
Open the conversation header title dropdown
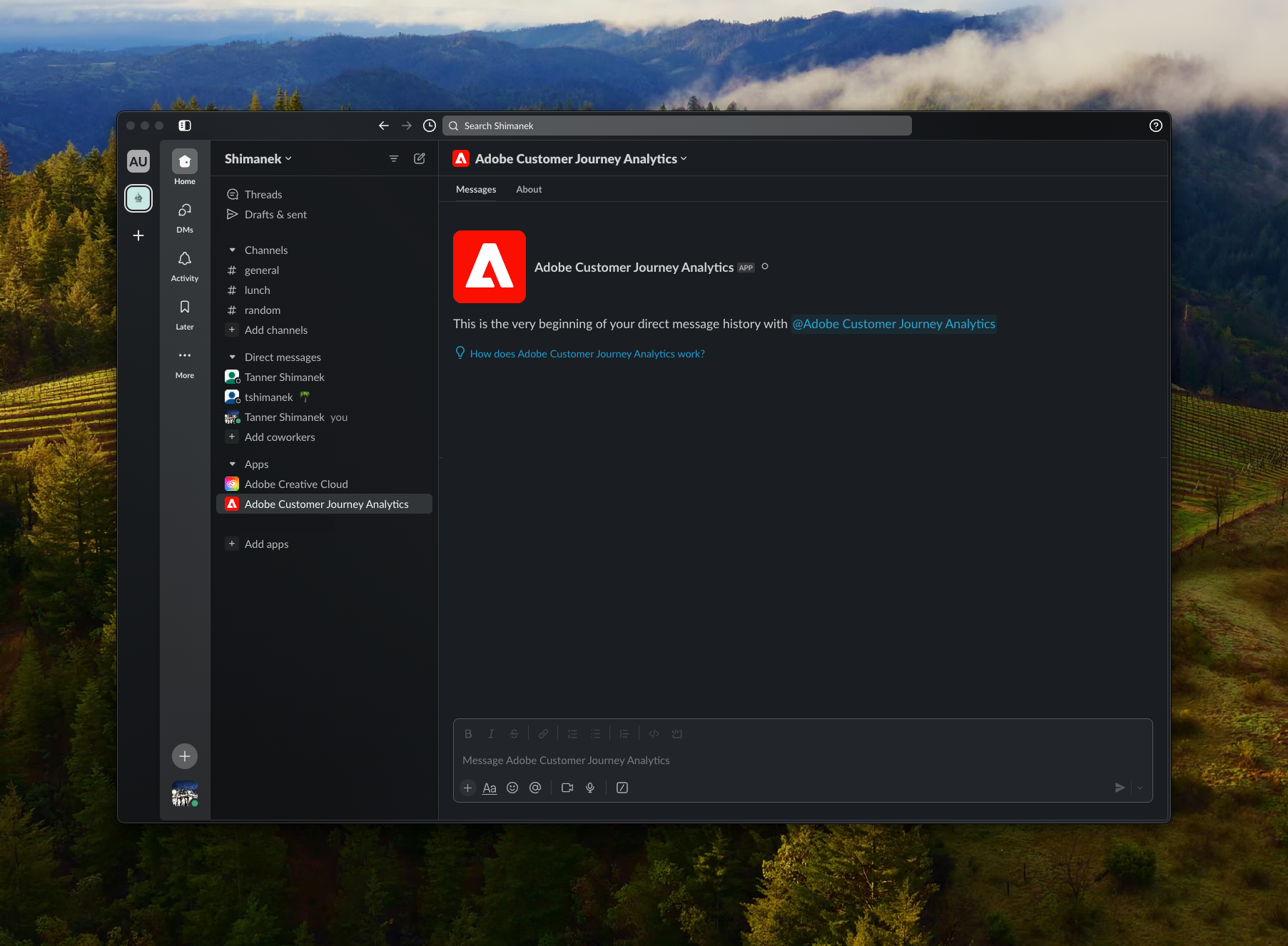point(581,158)
